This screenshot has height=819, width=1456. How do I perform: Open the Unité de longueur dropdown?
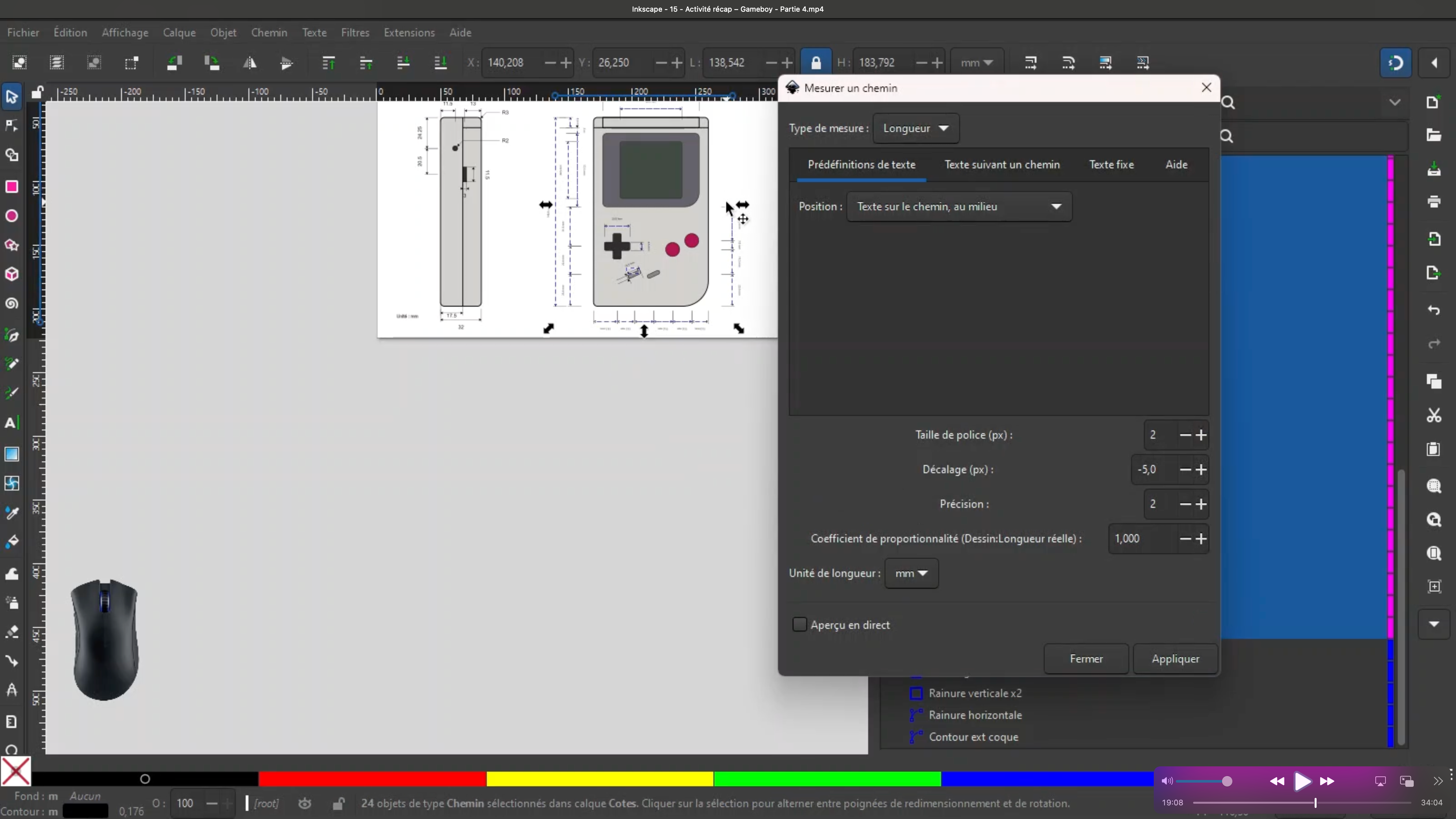click(911, 573)
